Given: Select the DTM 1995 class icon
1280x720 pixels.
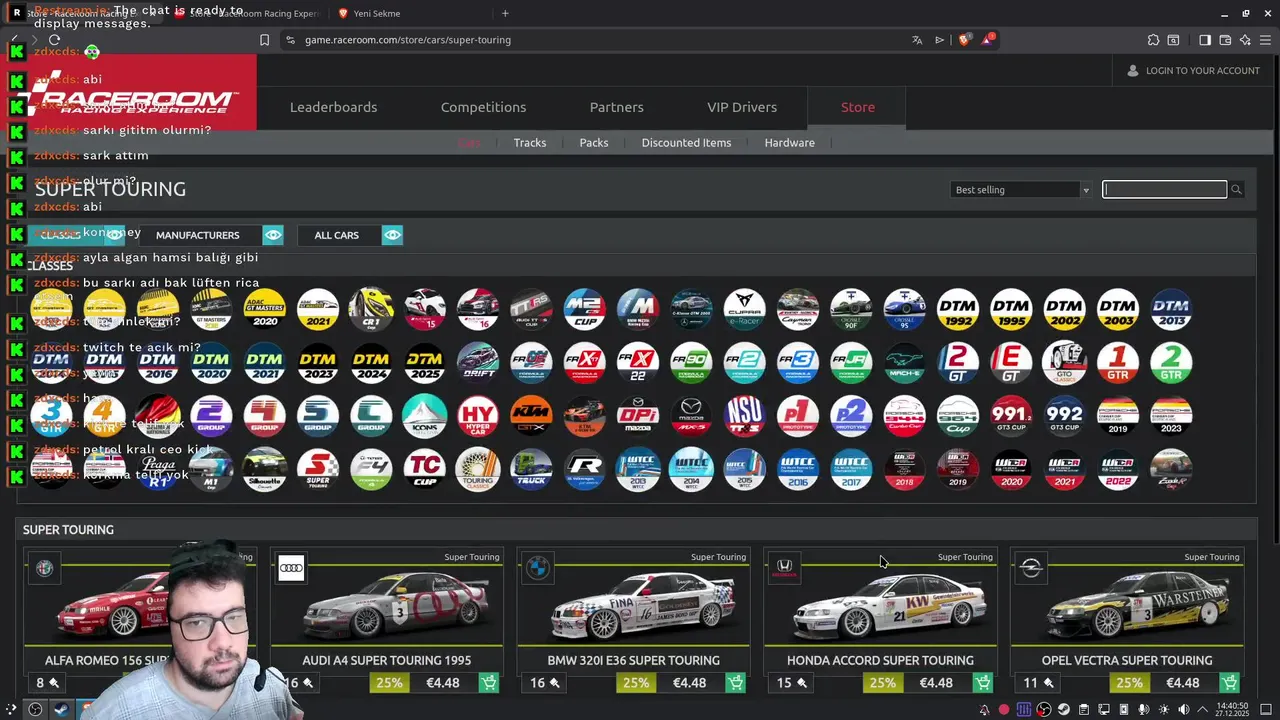Looking at the screenshot, I should coord(1011,309).
